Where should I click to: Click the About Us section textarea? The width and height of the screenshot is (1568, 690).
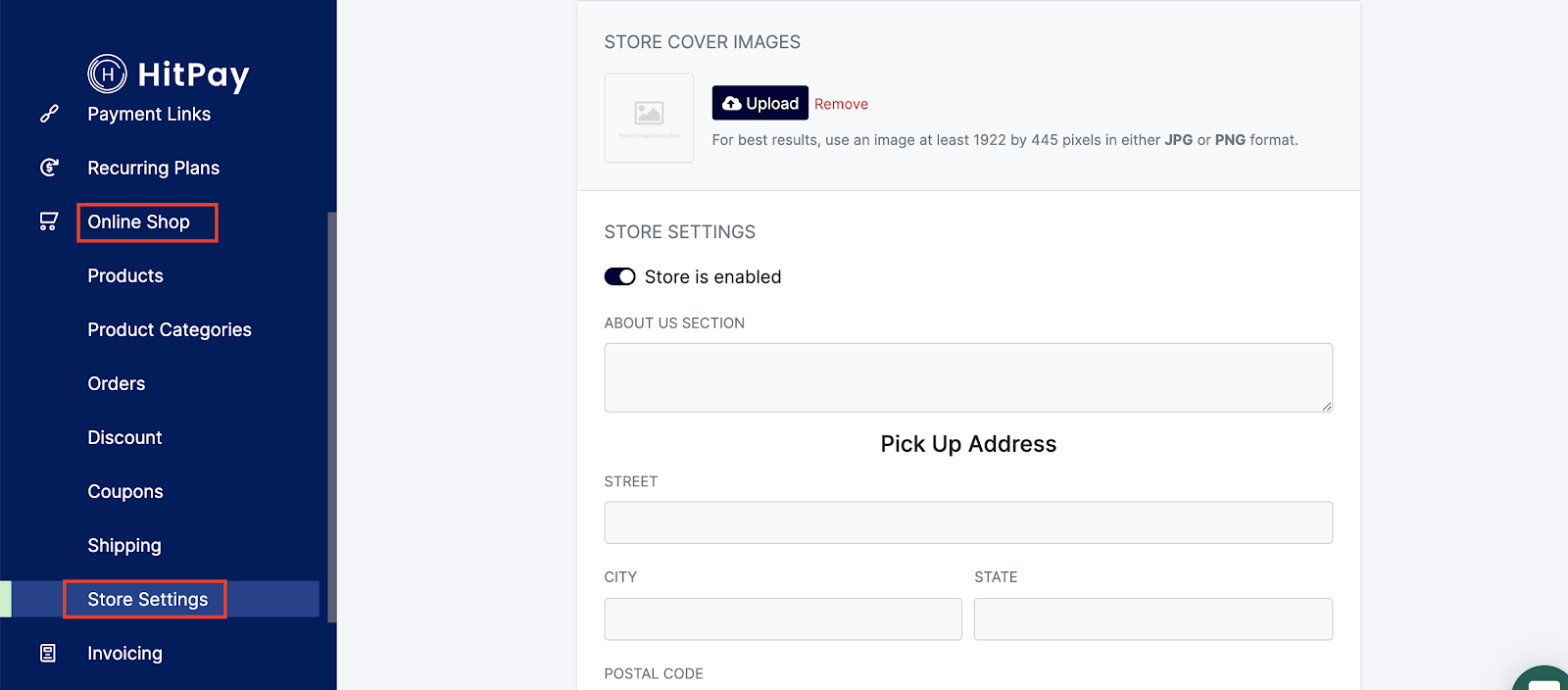[968, 377]
